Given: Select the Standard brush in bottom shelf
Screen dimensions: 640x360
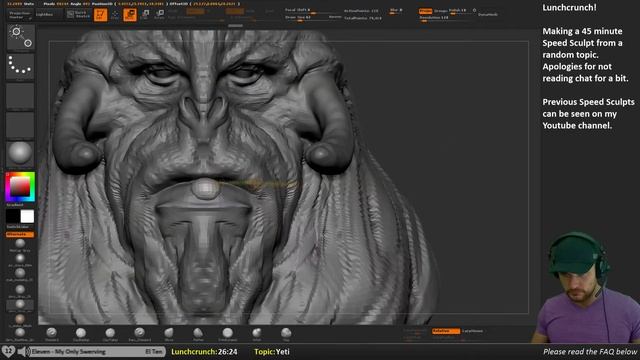Looking at the screenshot, I should [51, 334].
